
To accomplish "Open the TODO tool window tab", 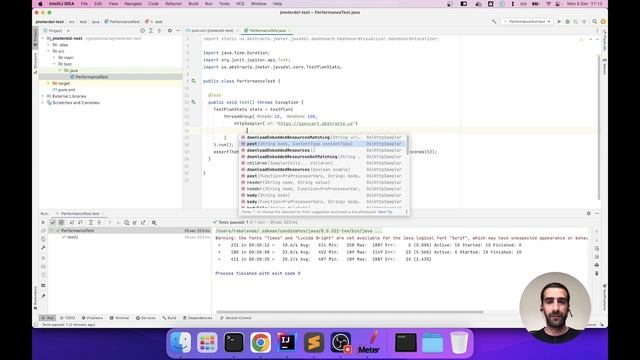I will pyautogui.click(x=68, y=318).
